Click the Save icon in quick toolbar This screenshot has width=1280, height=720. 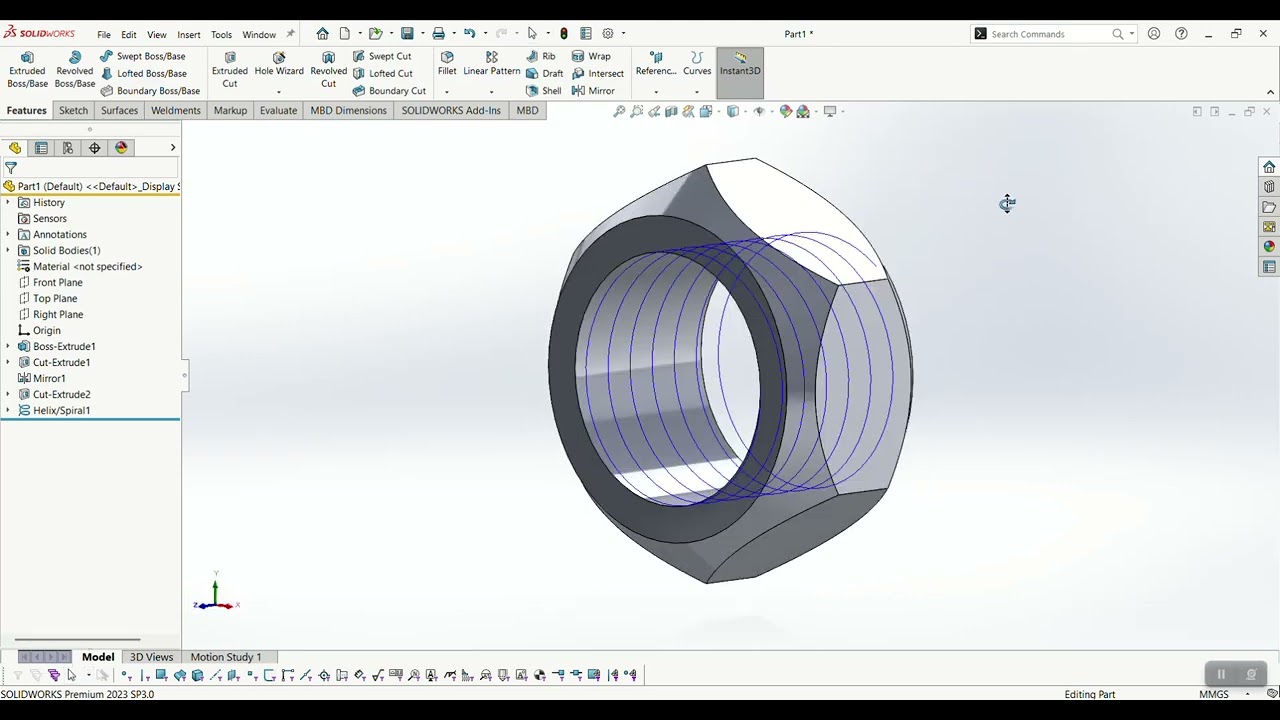point(407,33)
